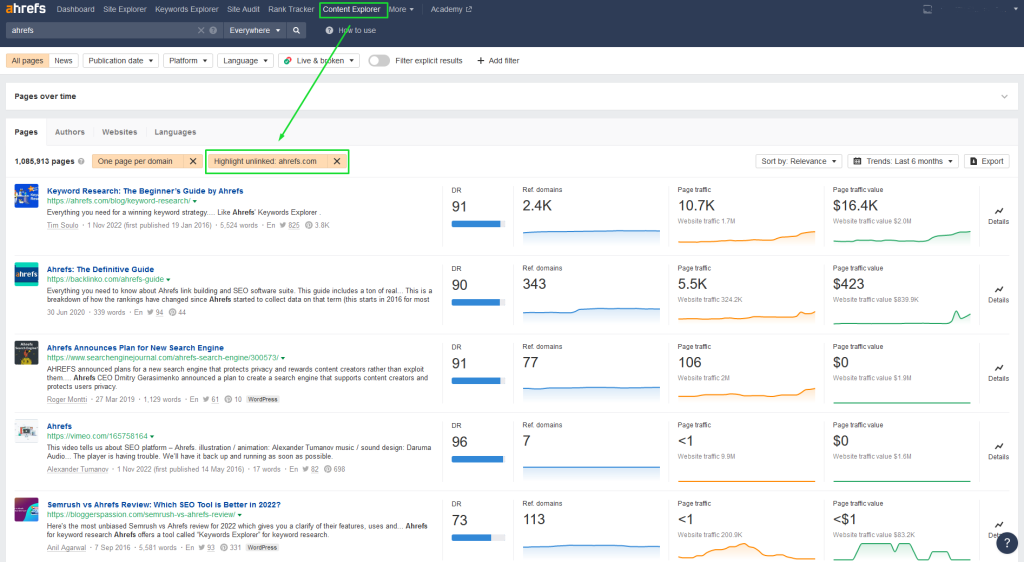The height and width of the screenshot is (562, 1024).
Task: Open Keyword Research: The Beginner's Guide link
Action: [x=145, y=191]
